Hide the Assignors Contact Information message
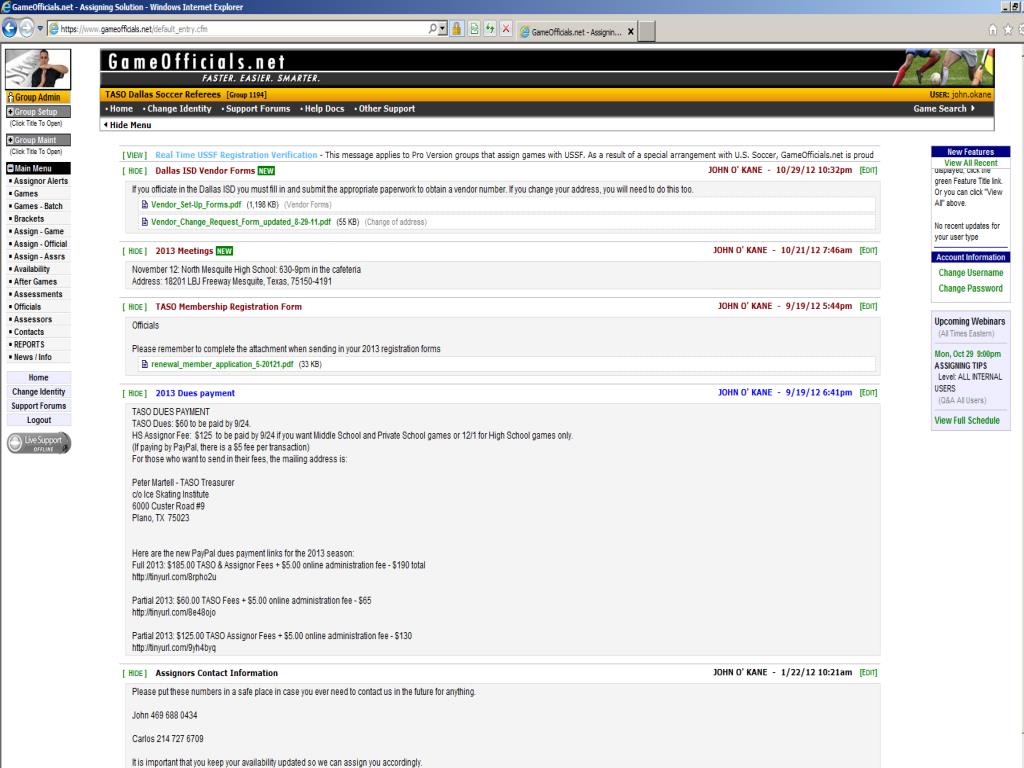This screenshot has height=768, width=1024. [x=135, y=673]
